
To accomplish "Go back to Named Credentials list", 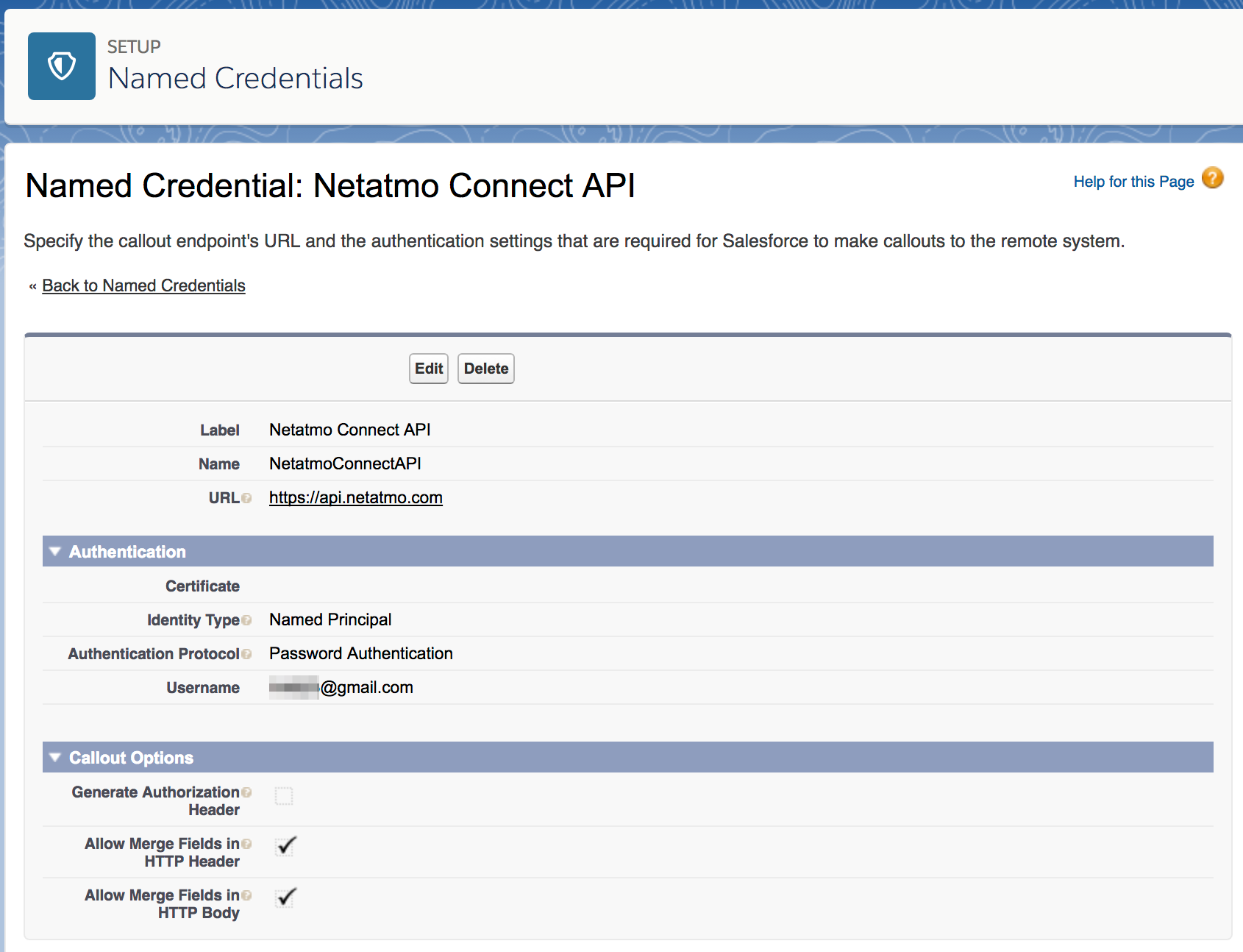I will [143, 285].
